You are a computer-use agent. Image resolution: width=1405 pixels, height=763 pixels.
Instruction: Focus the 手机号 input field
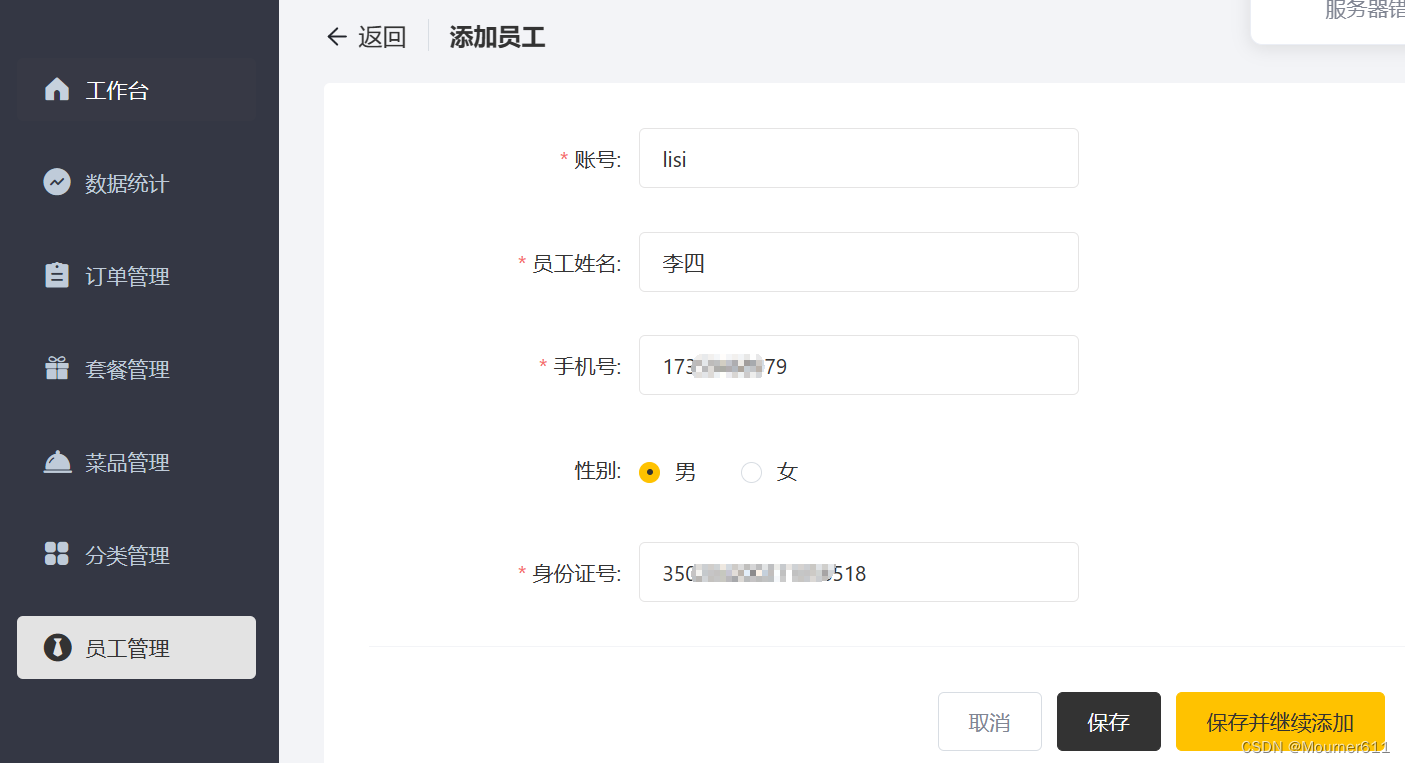tap(859, 365)
